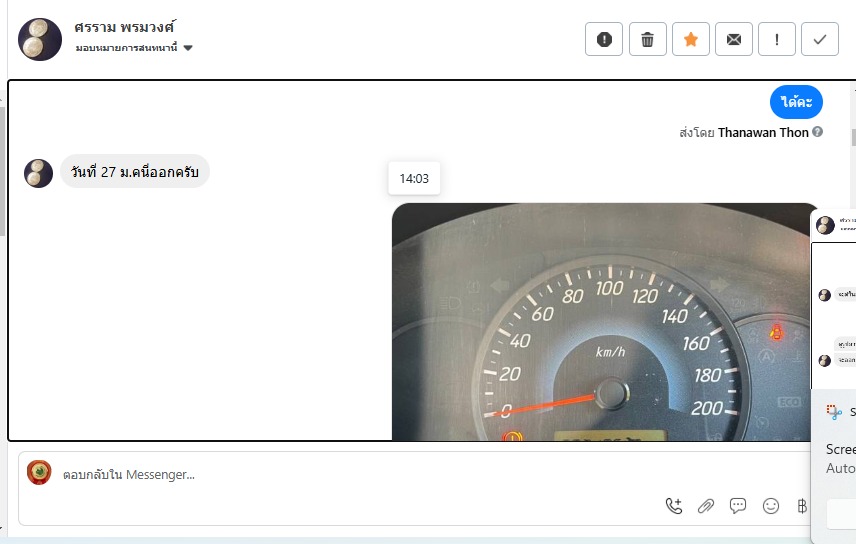This screenshot has height=544, width=856.
Task: Start a call with the phone-plus icon
Action: [674, 506]
